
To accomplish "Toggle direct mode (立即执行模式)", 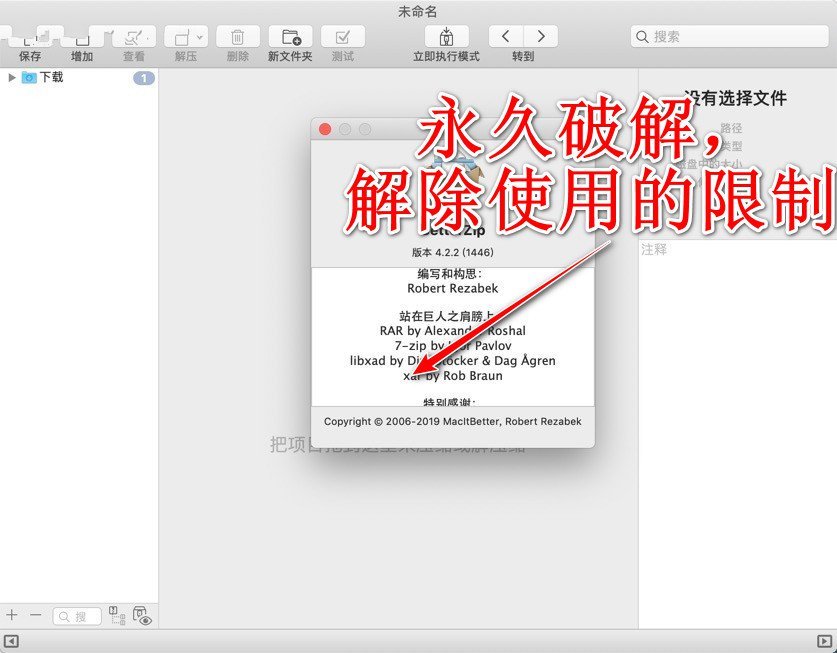I will pos(446,37).
